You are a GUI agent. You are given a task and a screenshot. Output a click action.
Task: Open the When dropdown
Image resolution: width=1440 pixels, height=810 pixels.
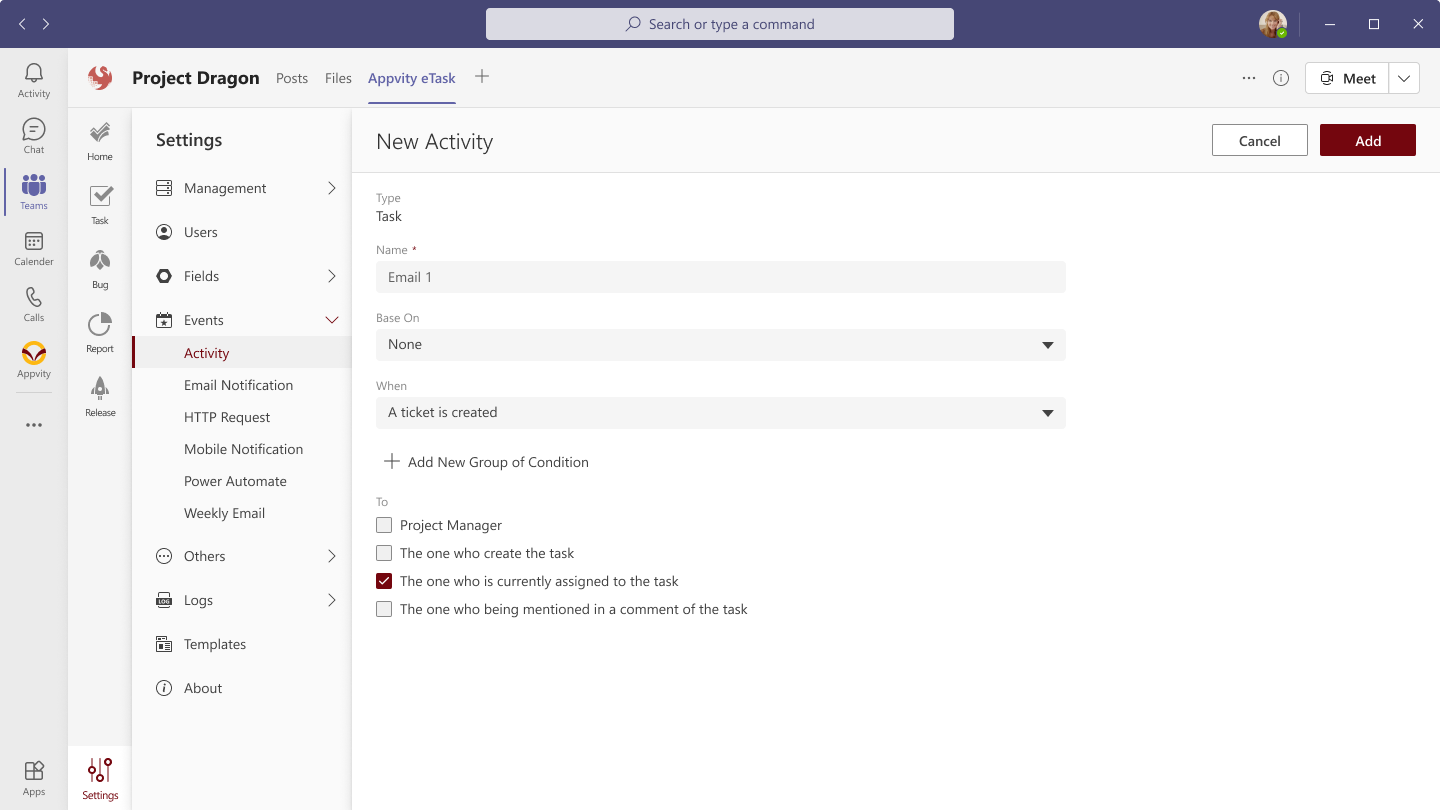click(720, 413)
